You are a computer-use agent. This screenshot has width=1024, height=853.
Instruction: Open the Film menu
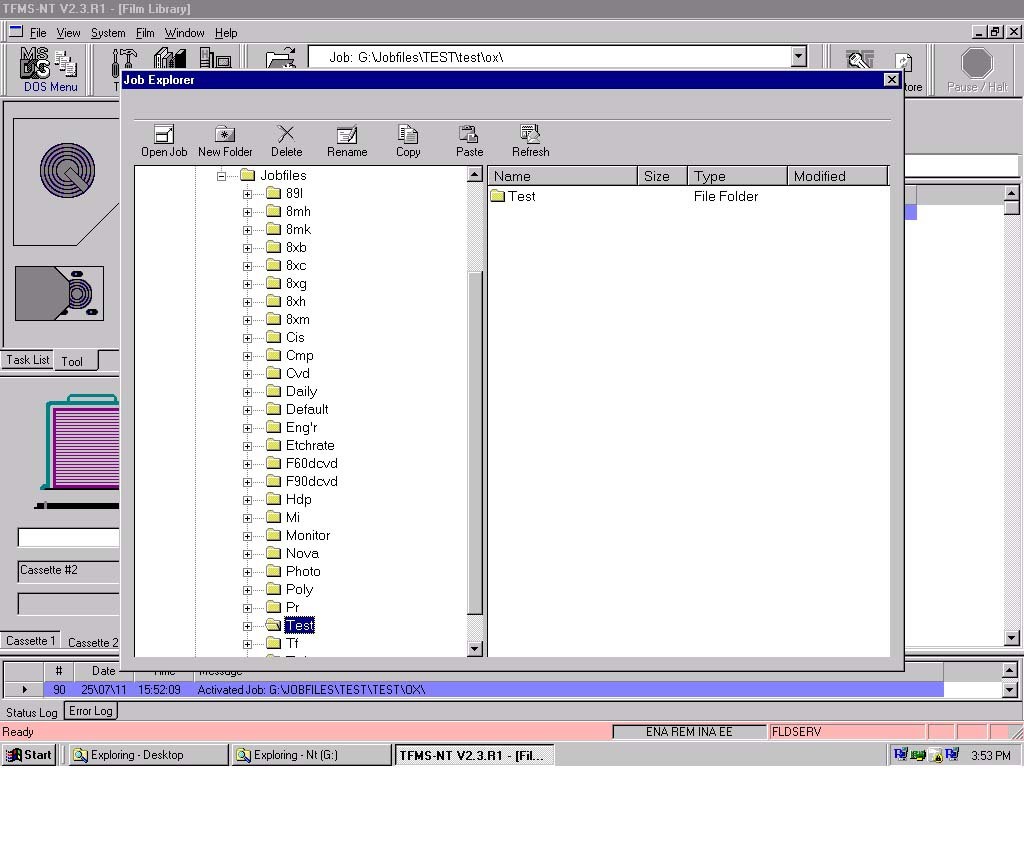point(145,33)
